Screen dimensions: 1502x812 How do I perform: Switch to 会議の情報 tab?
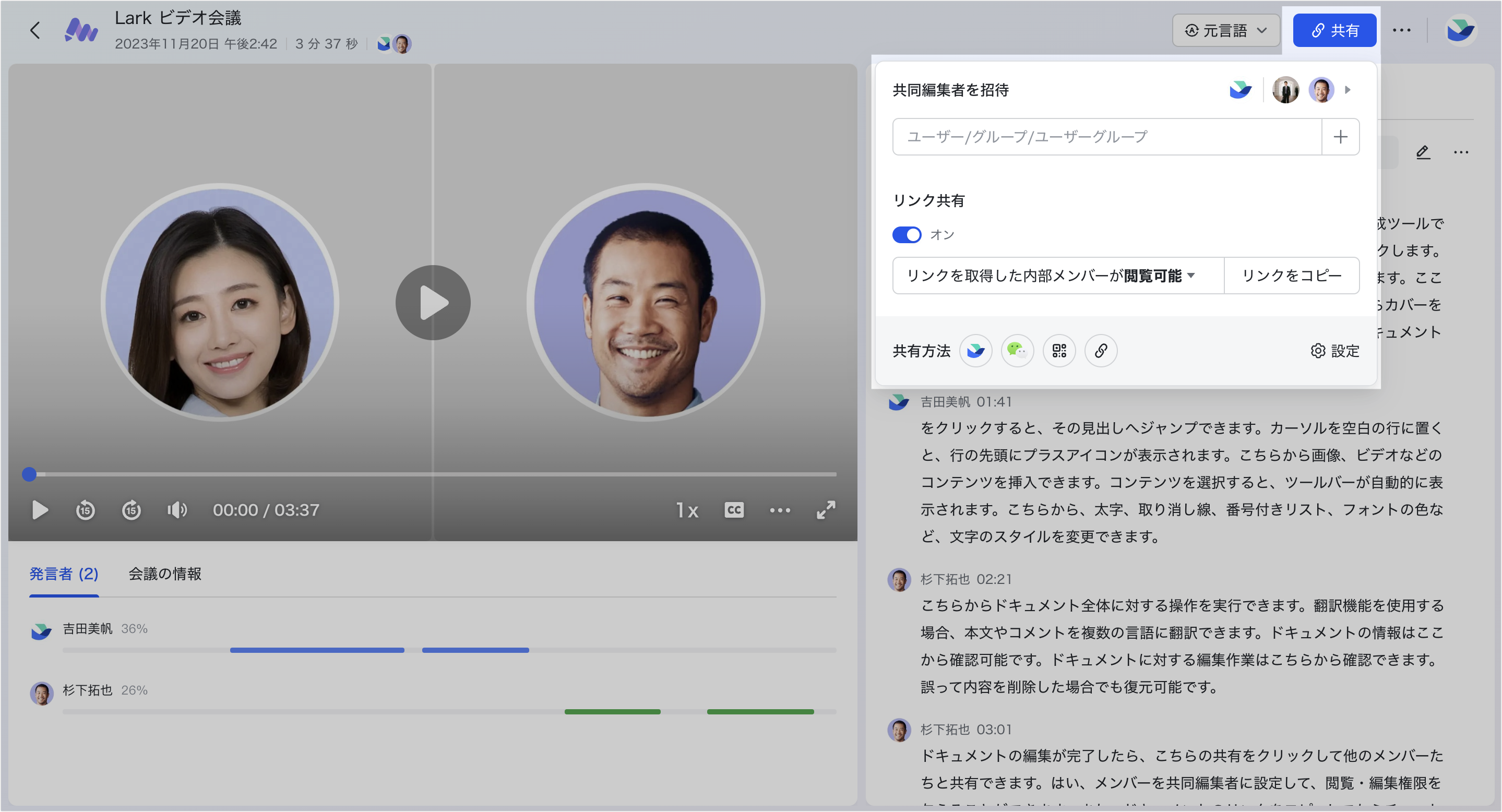[164, 574]
